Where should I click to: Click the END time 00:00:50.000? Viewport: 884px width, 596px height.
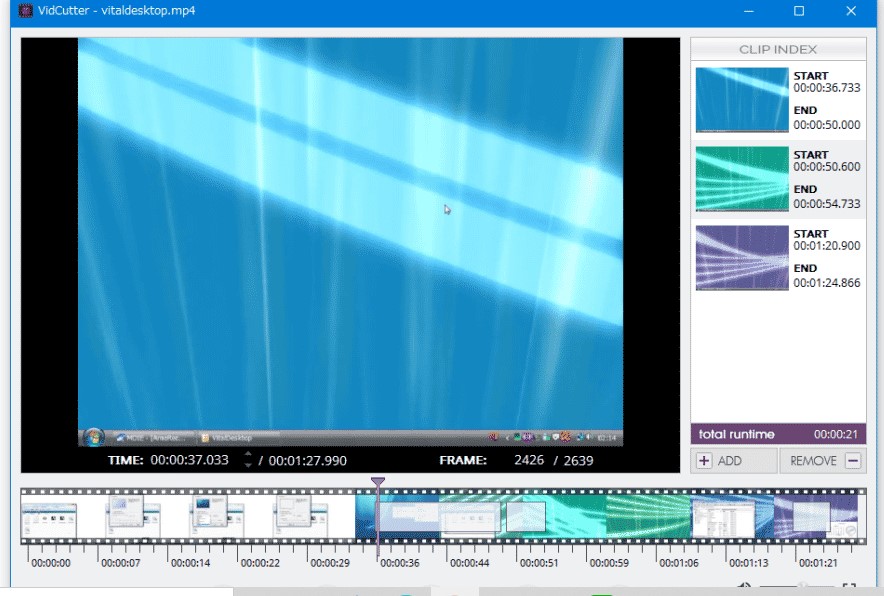(826, 125)
